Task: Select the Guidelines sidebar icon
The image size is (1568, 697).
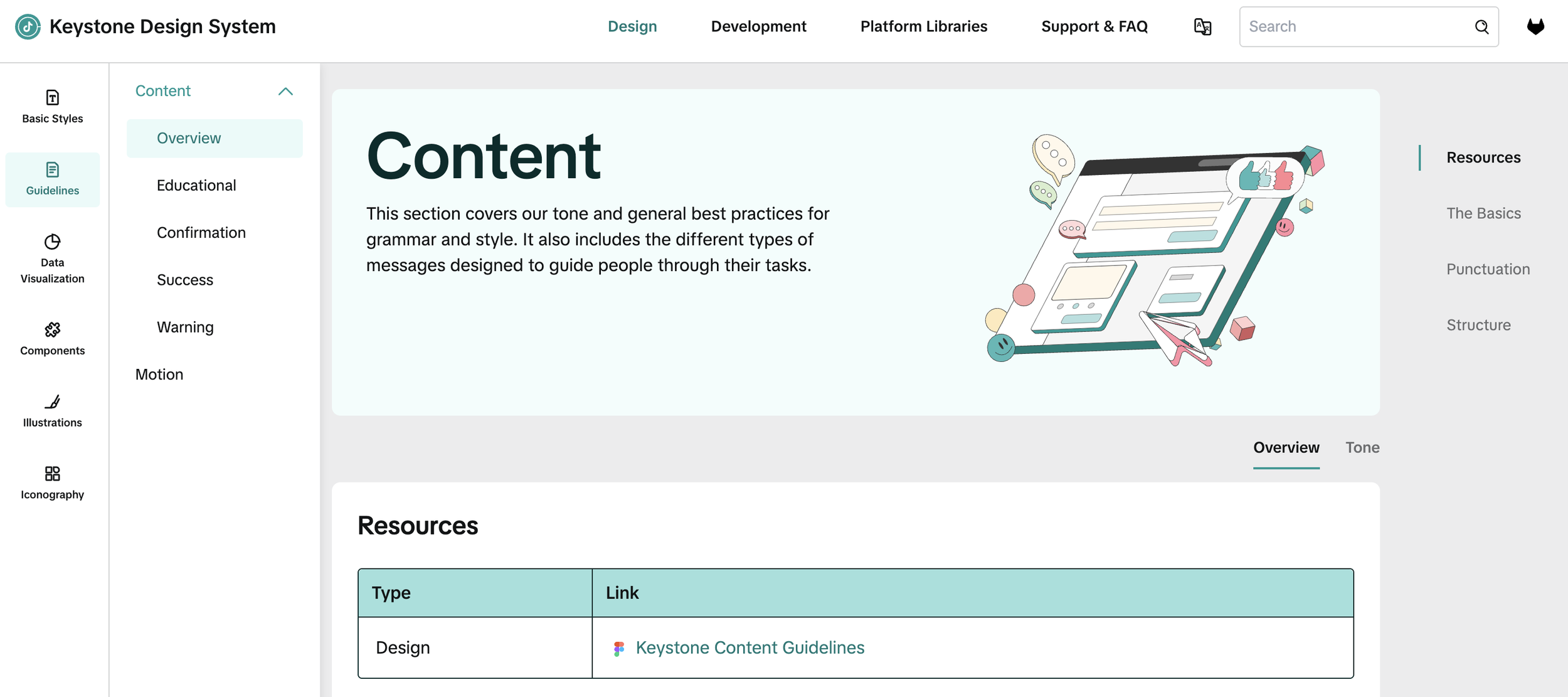Action: [x=52, y=170]
